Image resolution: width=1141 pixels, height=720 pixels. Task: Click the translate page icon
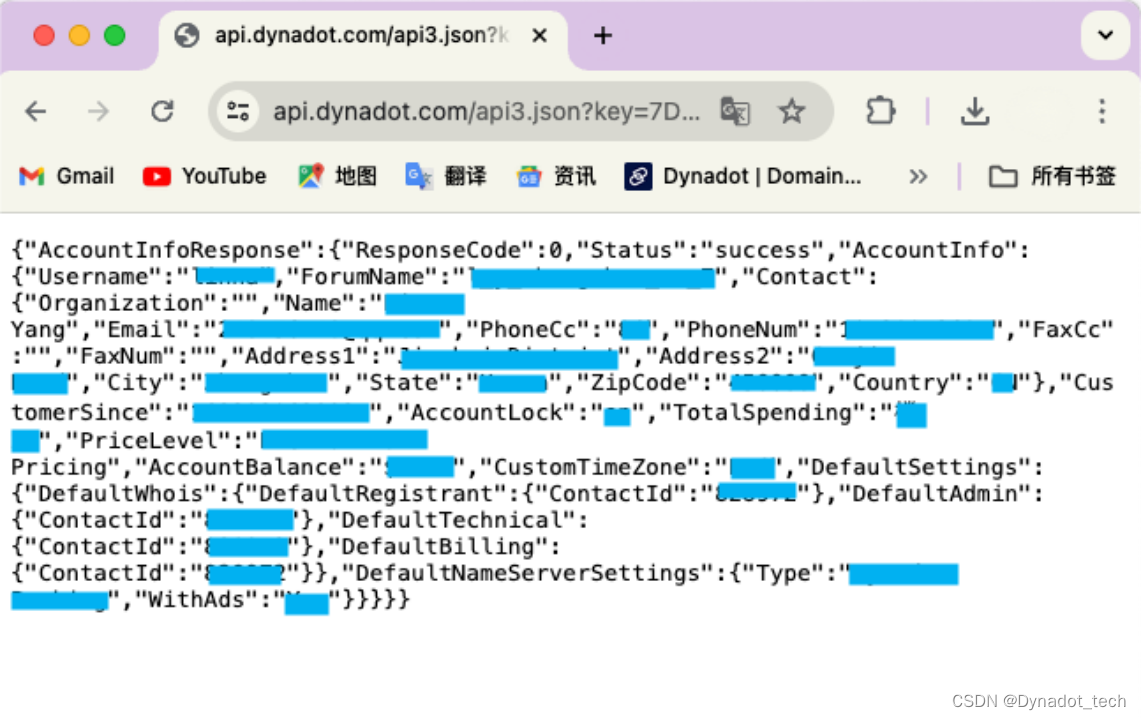point(735,111)
